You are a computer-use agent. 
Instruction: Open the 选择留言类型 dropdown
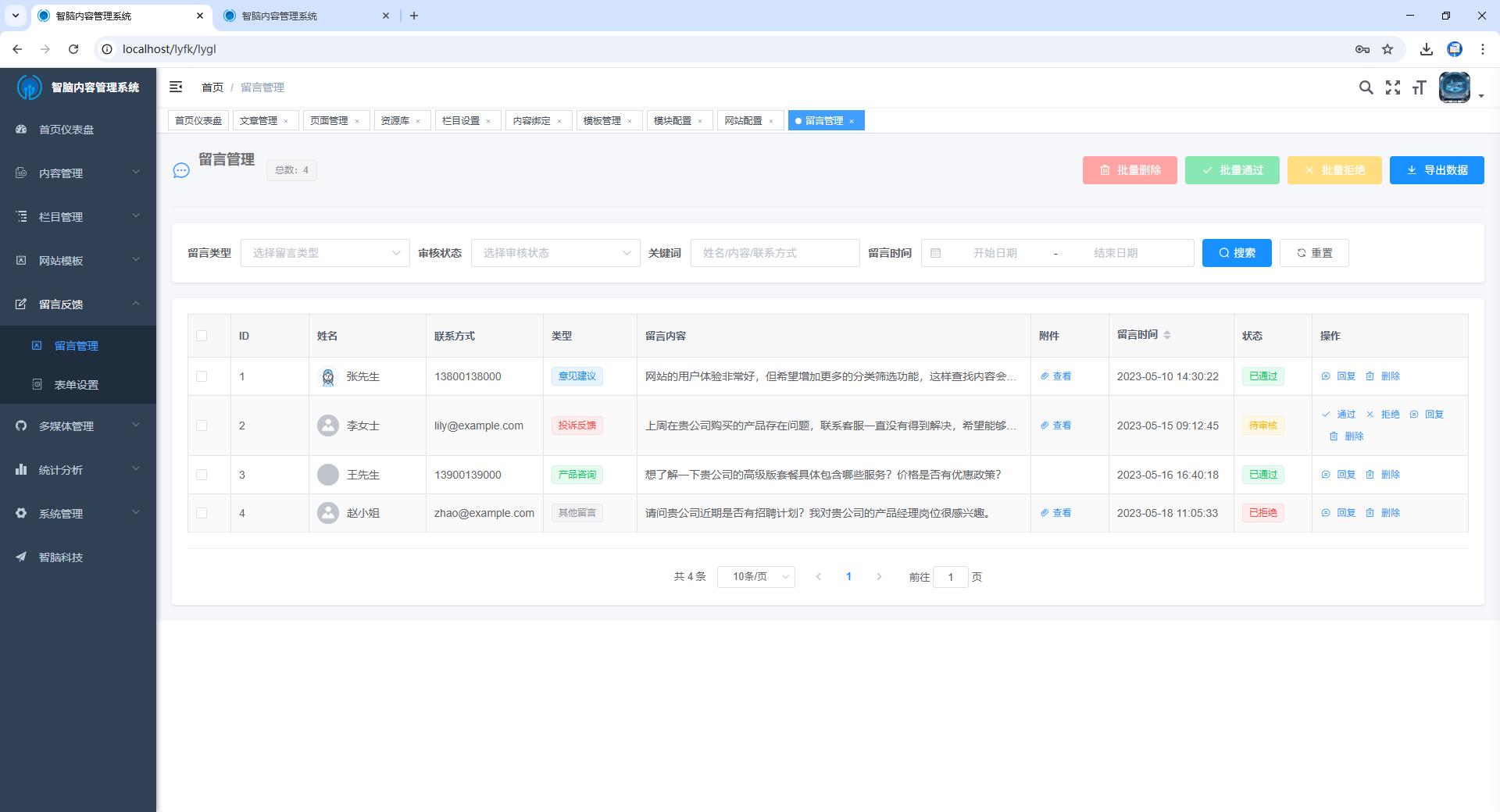(325, 252)
